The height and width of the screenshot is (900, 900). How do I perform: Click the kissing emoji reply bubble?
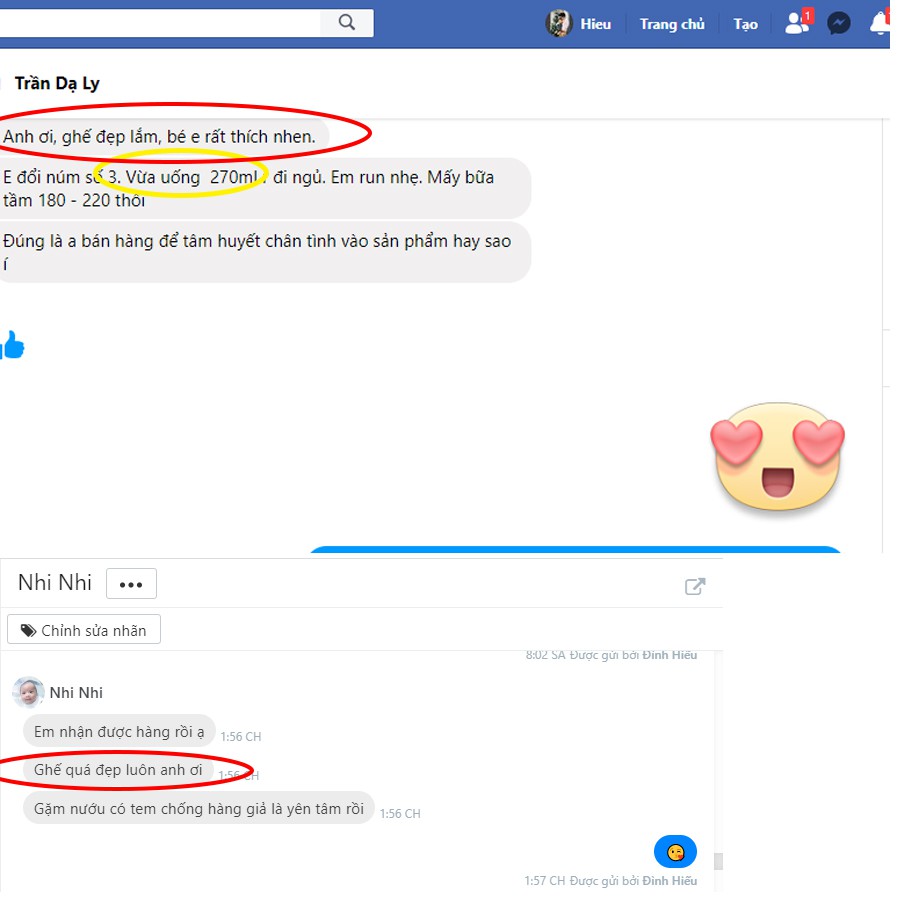(x=675, y=852)
